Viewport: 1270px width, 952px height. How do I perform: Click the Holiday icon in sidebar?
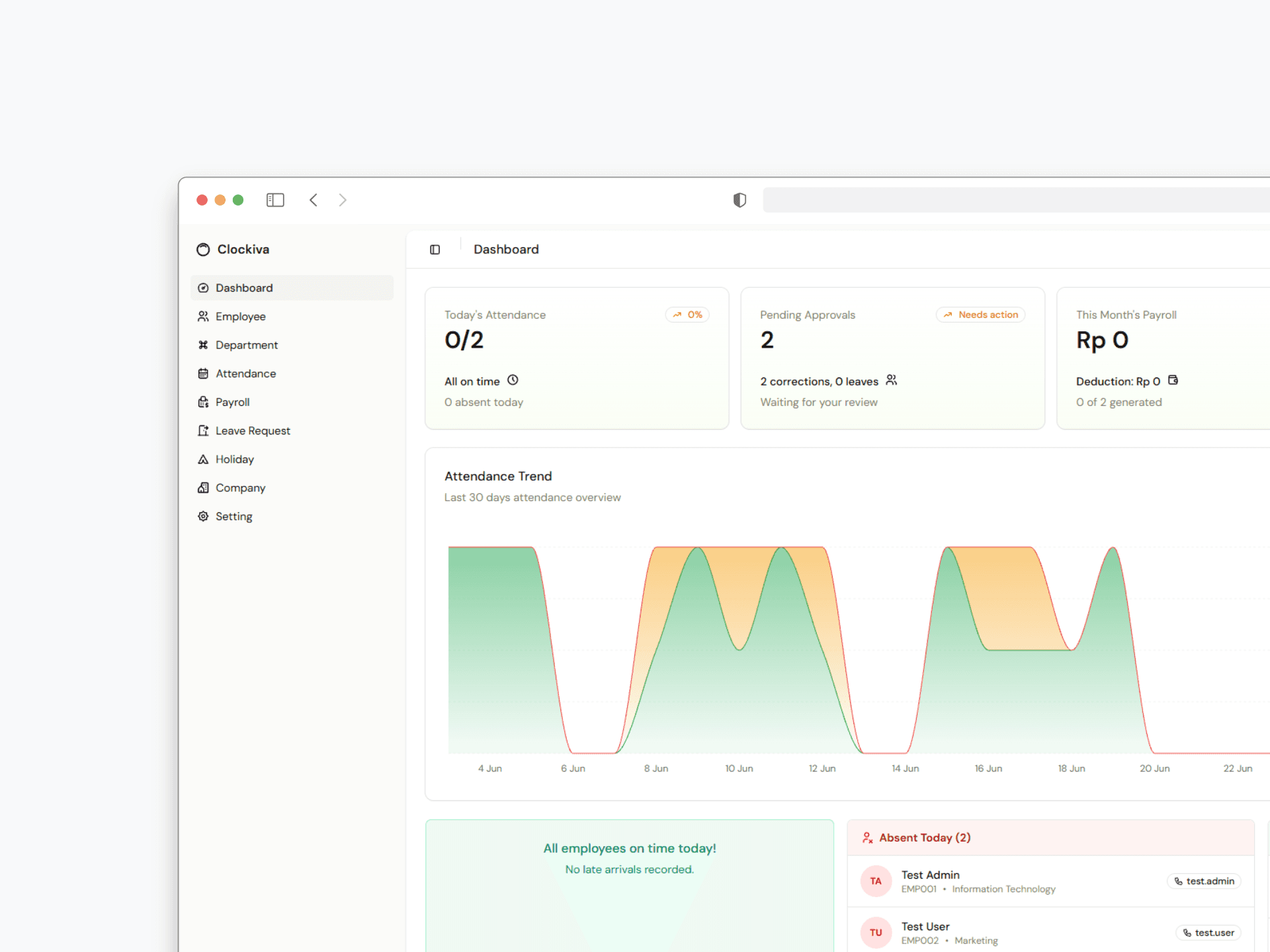203,459
